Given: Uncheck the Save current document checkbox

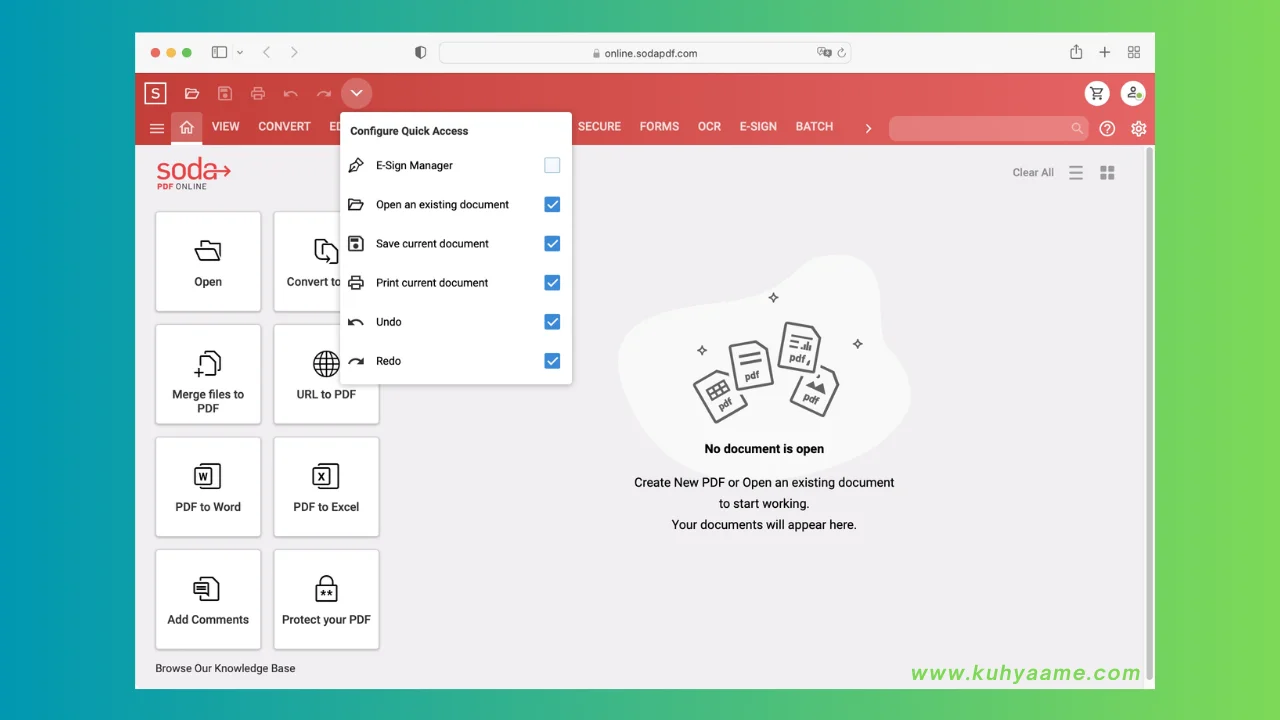Looking at the screenshot, I should pyautogui.click(x=552, y=243).
